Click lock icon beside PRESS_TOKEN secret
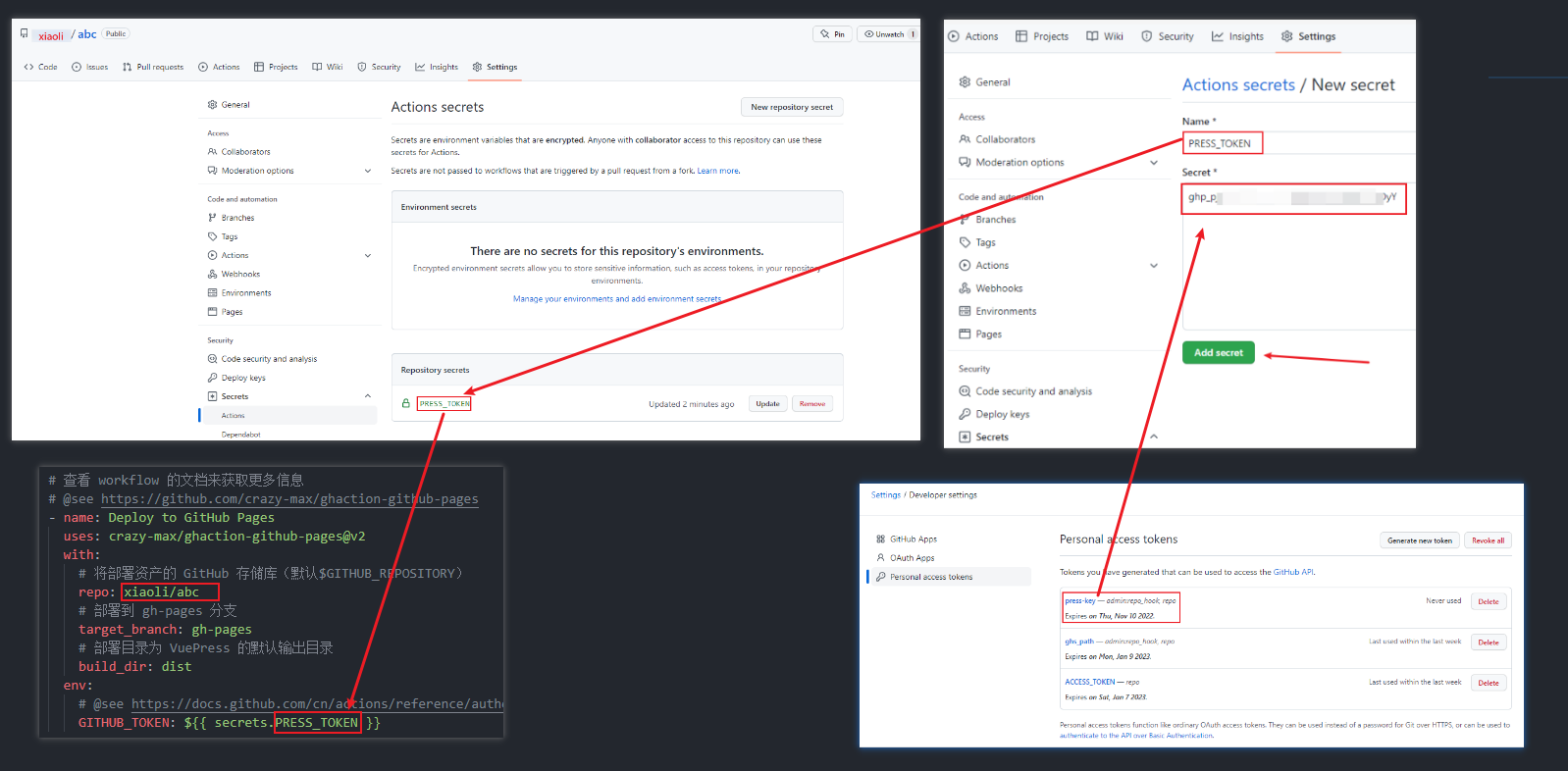 click(x=405, y=403)
